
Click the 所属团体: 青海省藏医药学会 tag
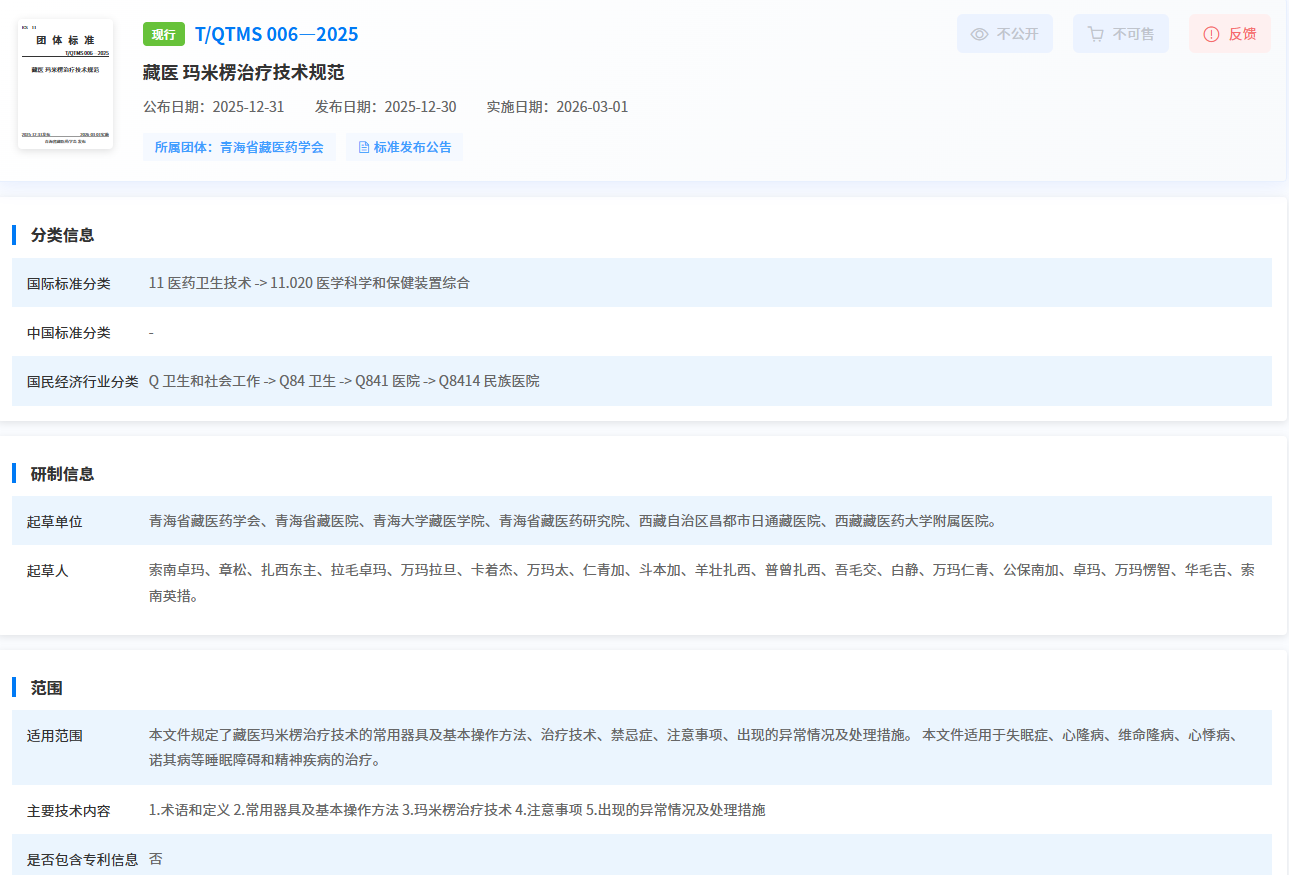pos(239,147)
